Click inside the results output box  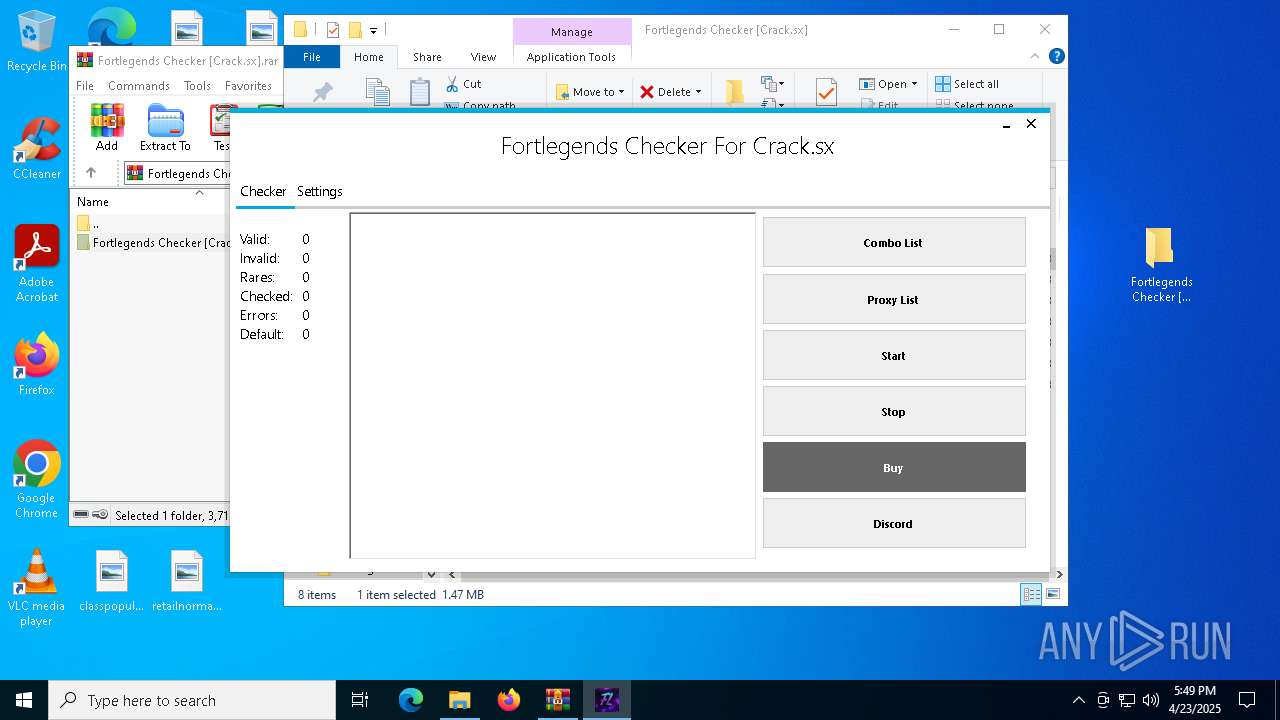click(x=552, y=385)
